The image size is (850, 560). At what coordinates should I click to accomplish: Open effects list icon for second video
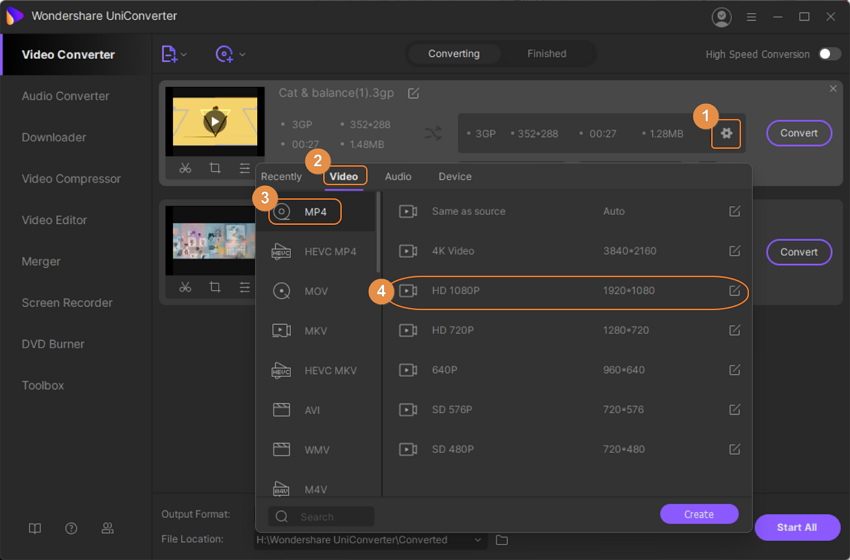[244, 287]
